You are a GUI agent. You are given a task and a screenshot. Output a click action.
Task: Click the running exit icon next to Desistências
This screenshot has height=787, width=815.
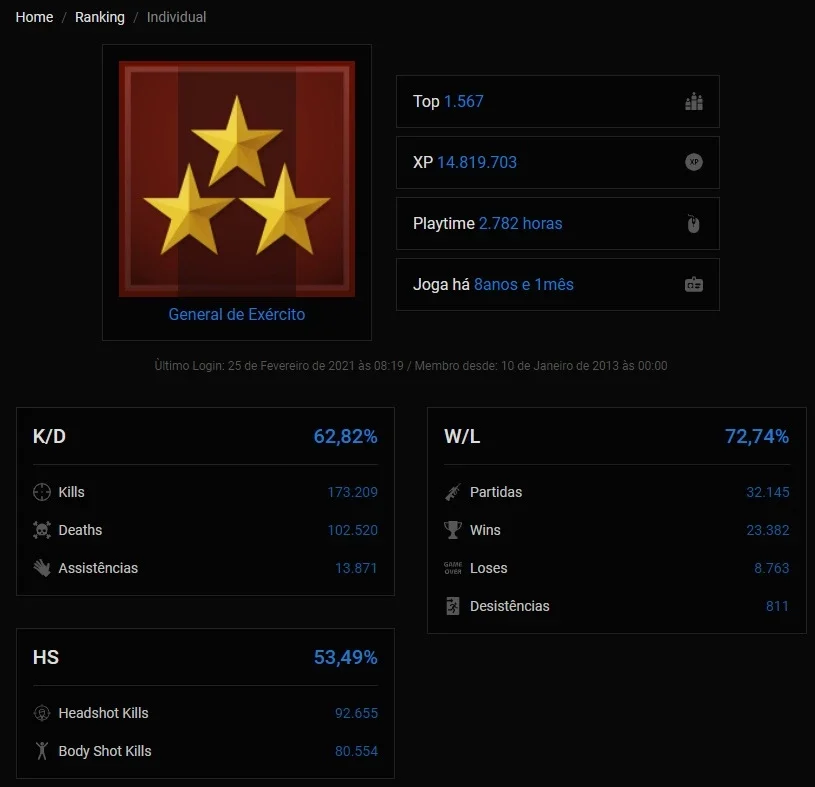(453, 606)
